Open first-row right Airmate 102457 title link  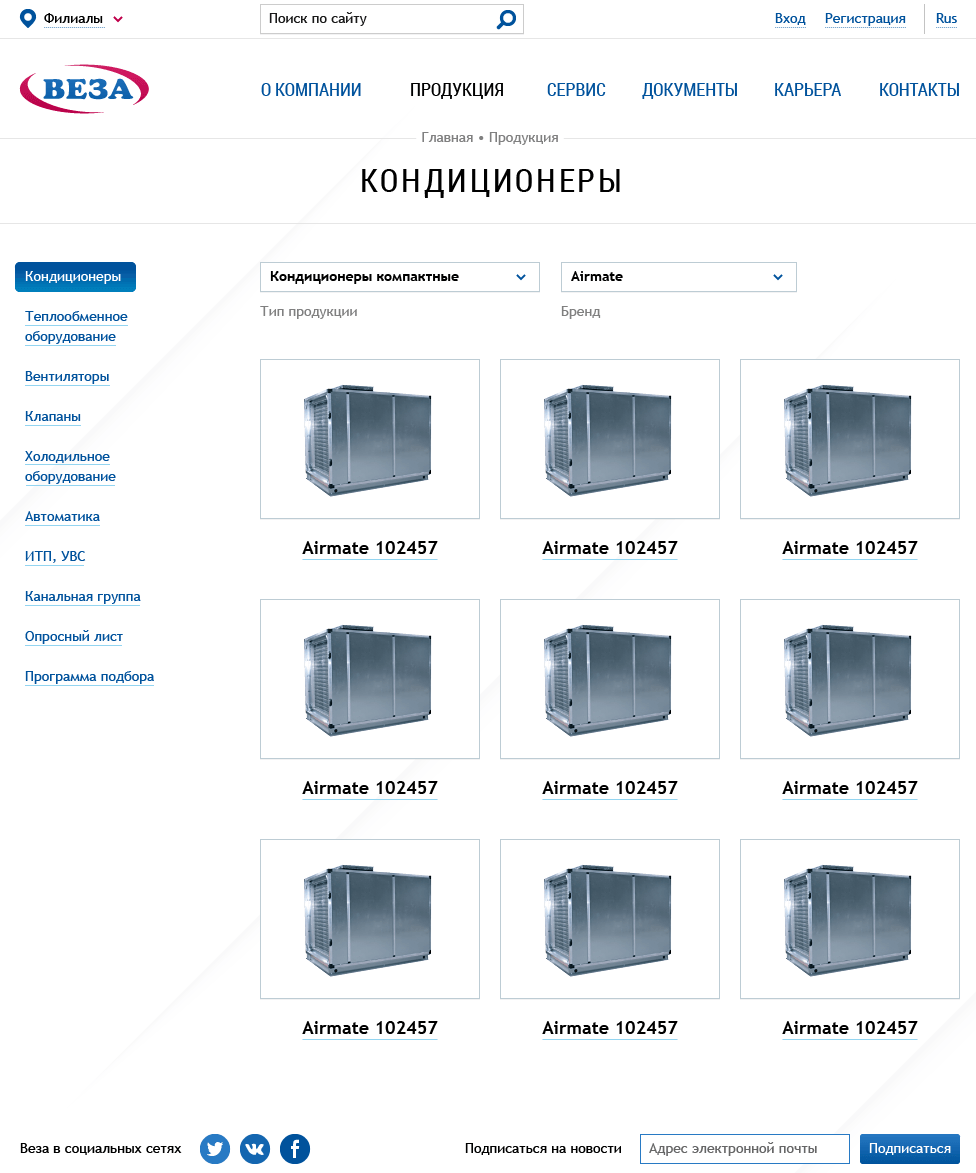click(850, 548)
